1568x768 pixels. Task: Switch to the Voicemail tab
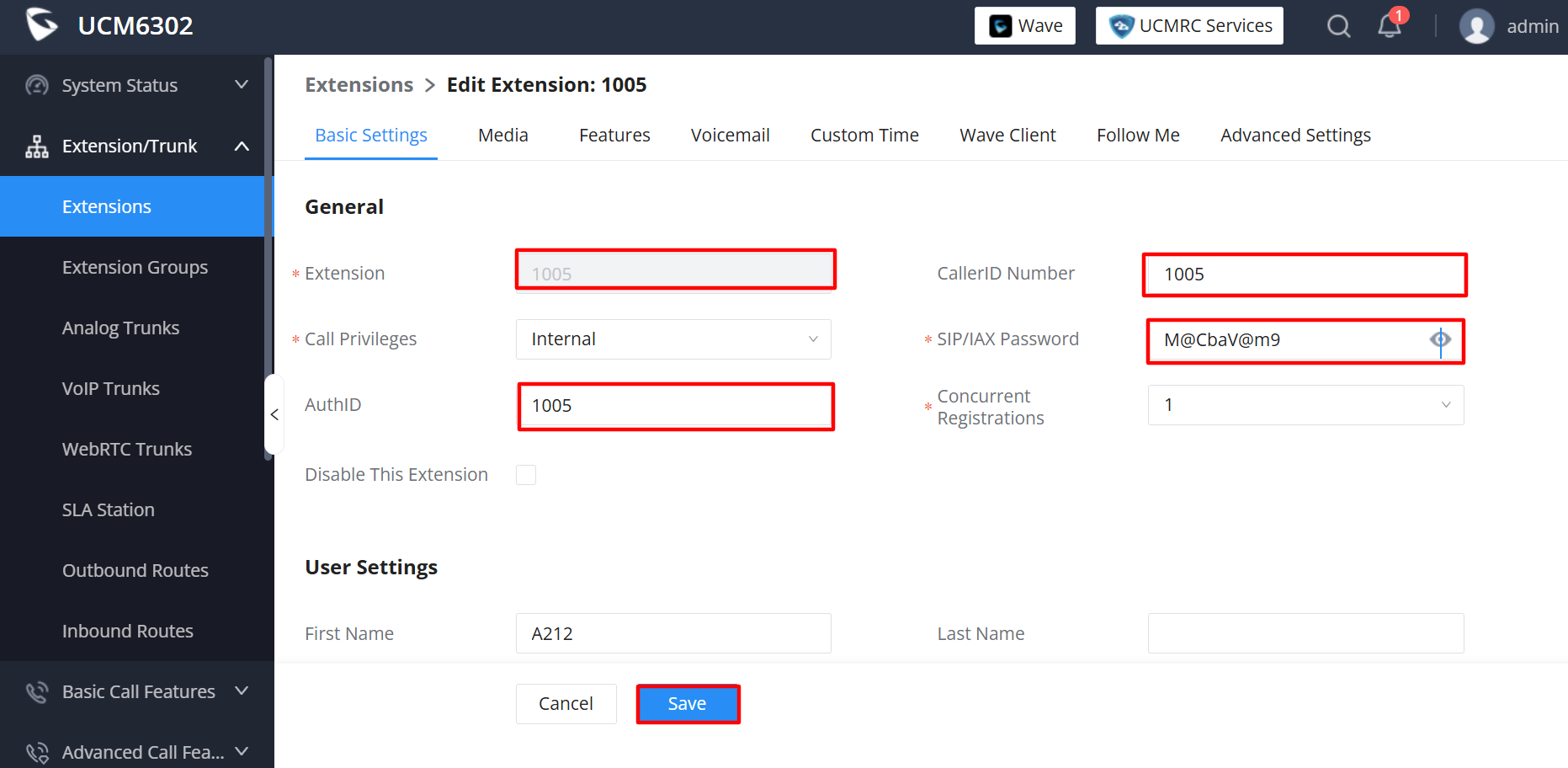731,136
